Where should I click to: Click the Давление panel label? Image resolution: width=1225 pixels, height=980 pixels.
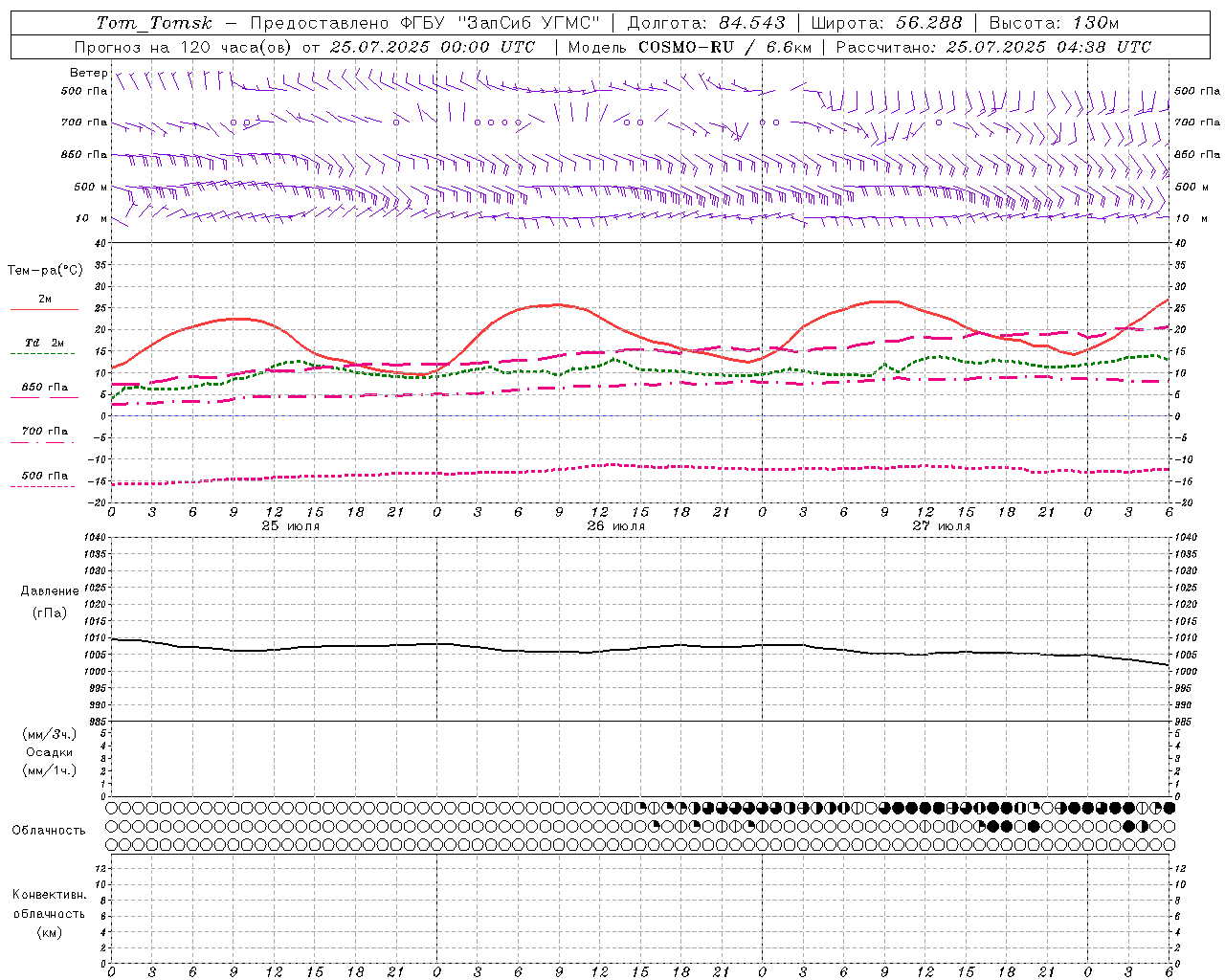coord(50,591)
